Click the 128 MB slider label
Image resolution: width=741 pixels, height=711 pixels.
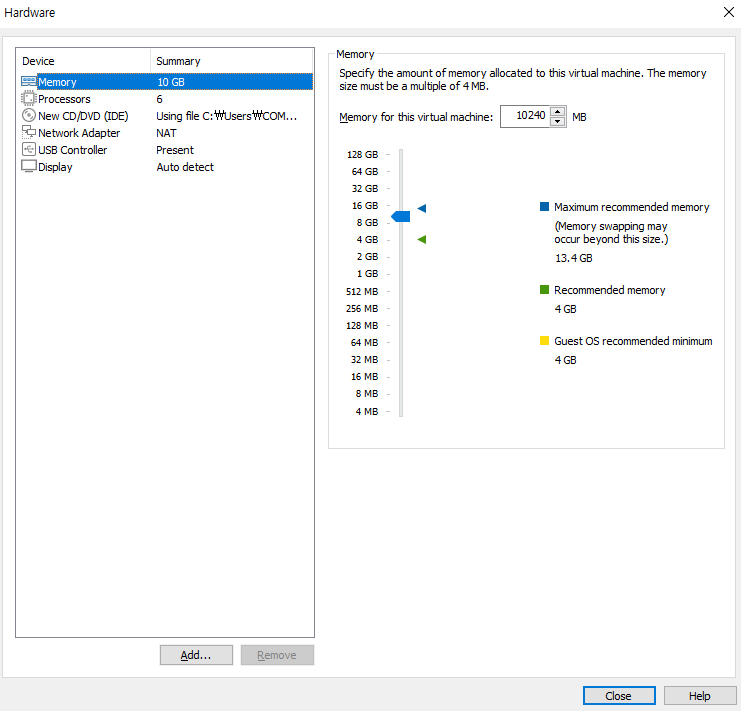362,326
